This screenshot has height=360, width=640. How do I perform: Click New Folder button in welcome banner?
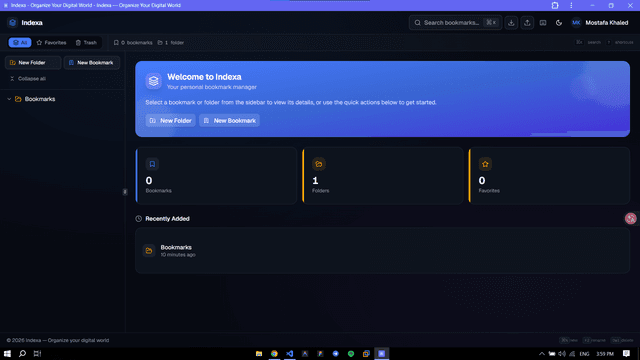171,120
